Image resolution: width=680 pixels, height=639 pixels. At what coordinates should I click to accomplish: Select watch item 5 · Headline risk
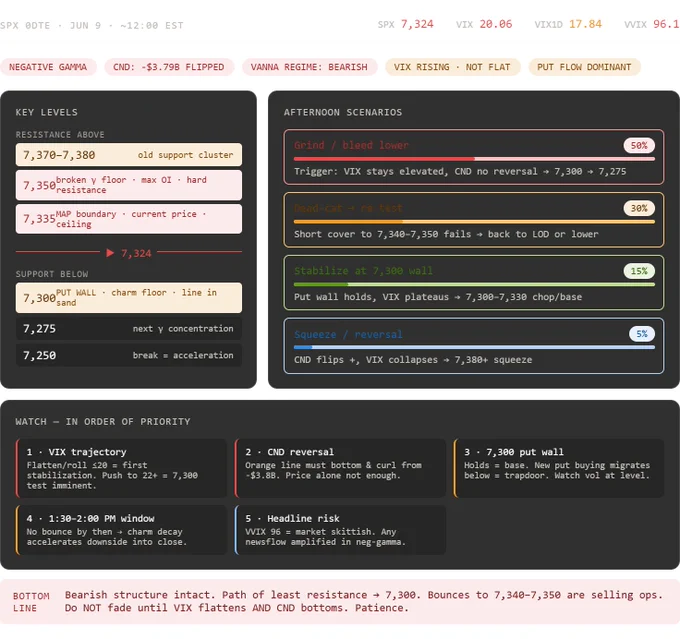coord(340,530)
